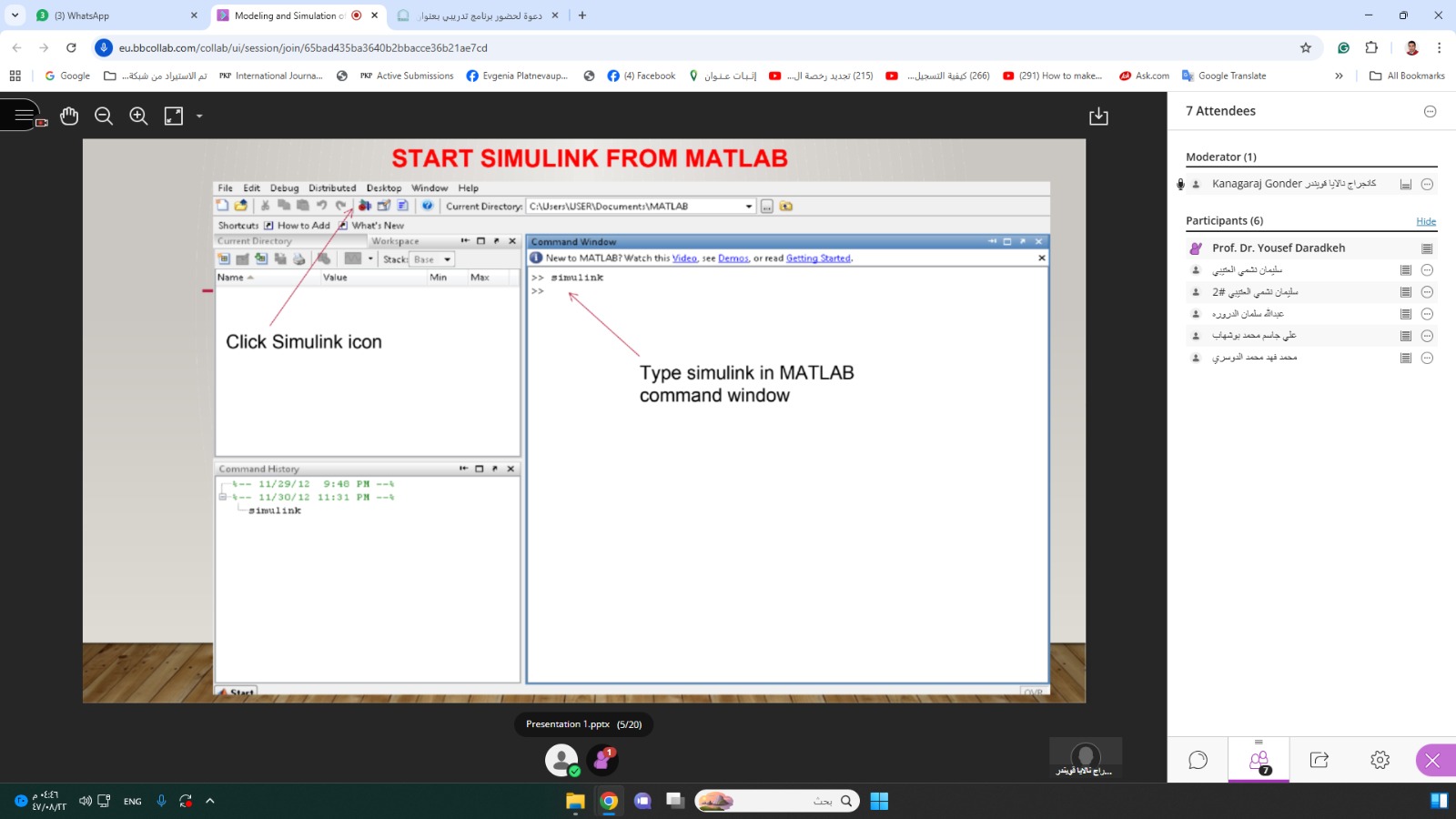Download the shared presentation file
This screenshot has width=1456, height=819.
[1098, 116]
